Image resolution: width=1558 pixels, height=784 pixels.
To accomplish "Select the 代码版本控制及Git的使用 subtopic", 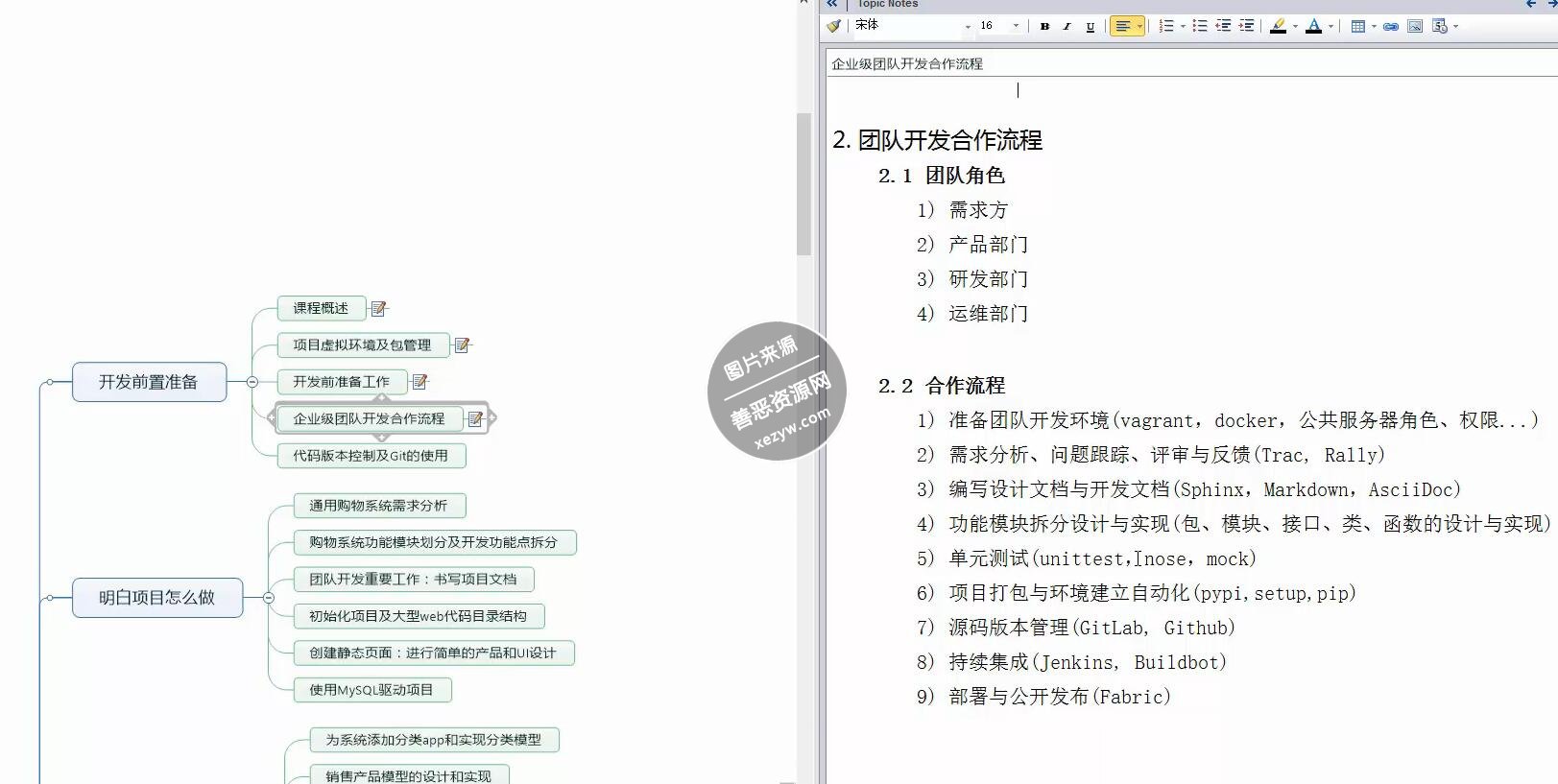I will pos(371,456).
